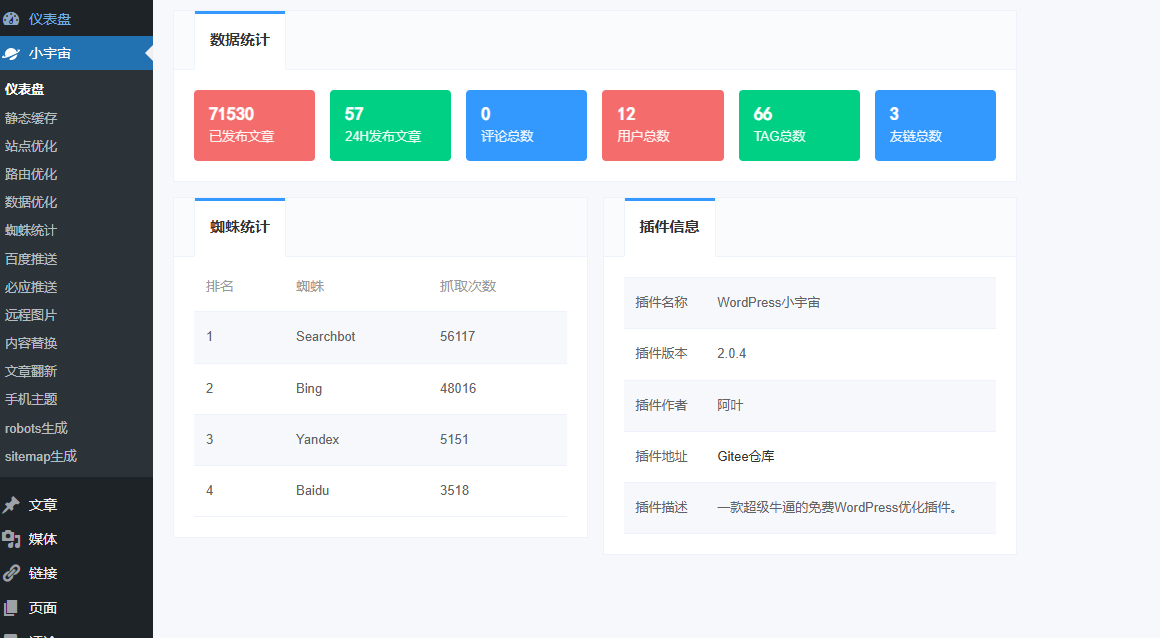The image size is (1160, 638).
Task: Switch to the 插件信息 tab
Action: pyautogui.click(x=668, y=227)
